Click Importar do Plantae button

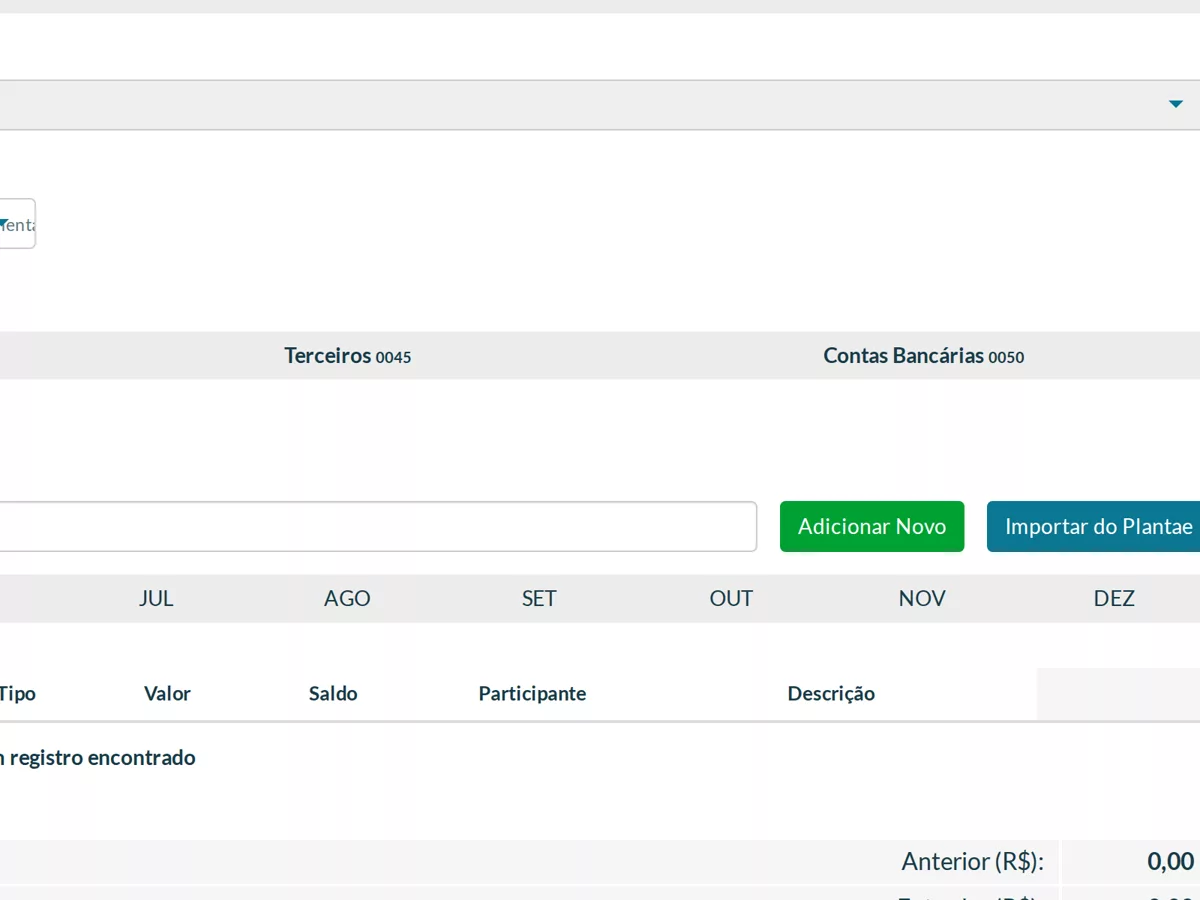point(1096,526)
